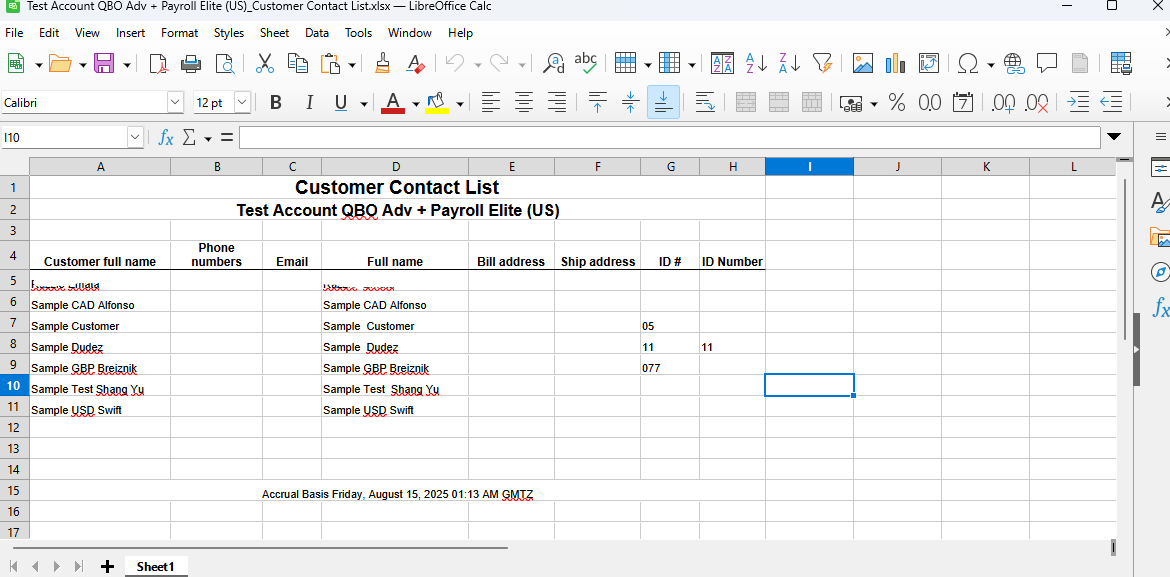Format as percent with % icon
The width and height of the screenshot is (1170, 577).
(x=897, y=102)
